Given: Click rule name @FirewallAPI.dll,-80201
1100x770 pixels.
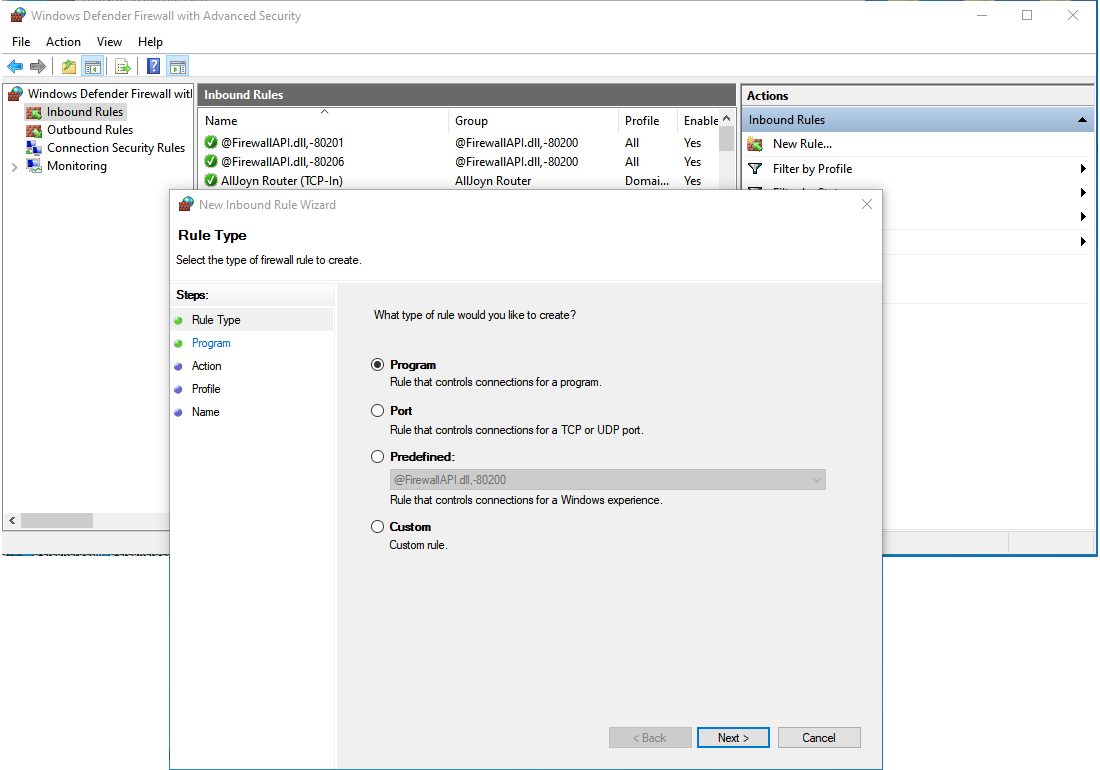Looking at the screenshot, I should [x=282, y=143].
